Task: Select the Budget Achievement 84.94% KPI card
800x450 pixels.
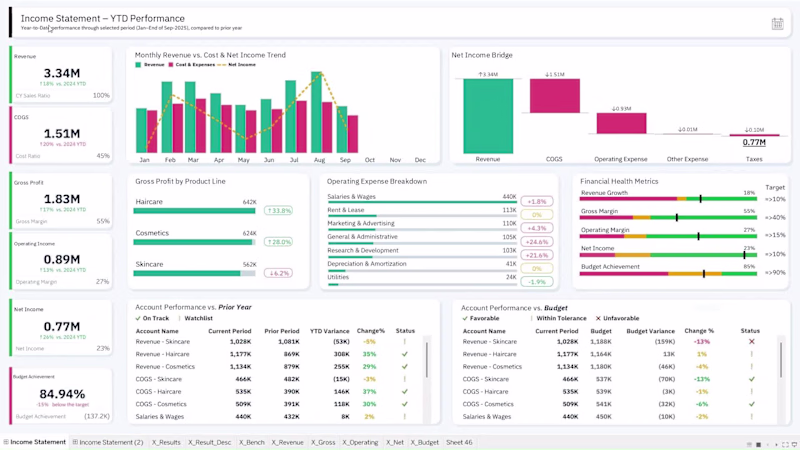Action: tap(61, 396)
